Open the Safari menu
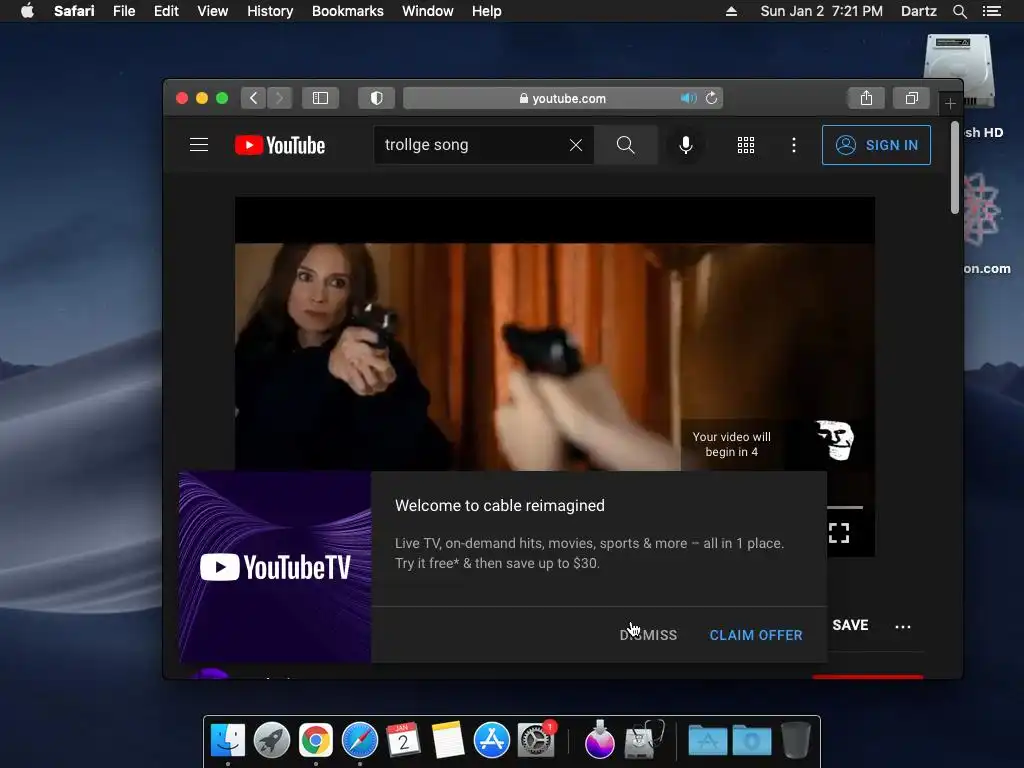Viewport: 1024px width, 768px height. 74,11
